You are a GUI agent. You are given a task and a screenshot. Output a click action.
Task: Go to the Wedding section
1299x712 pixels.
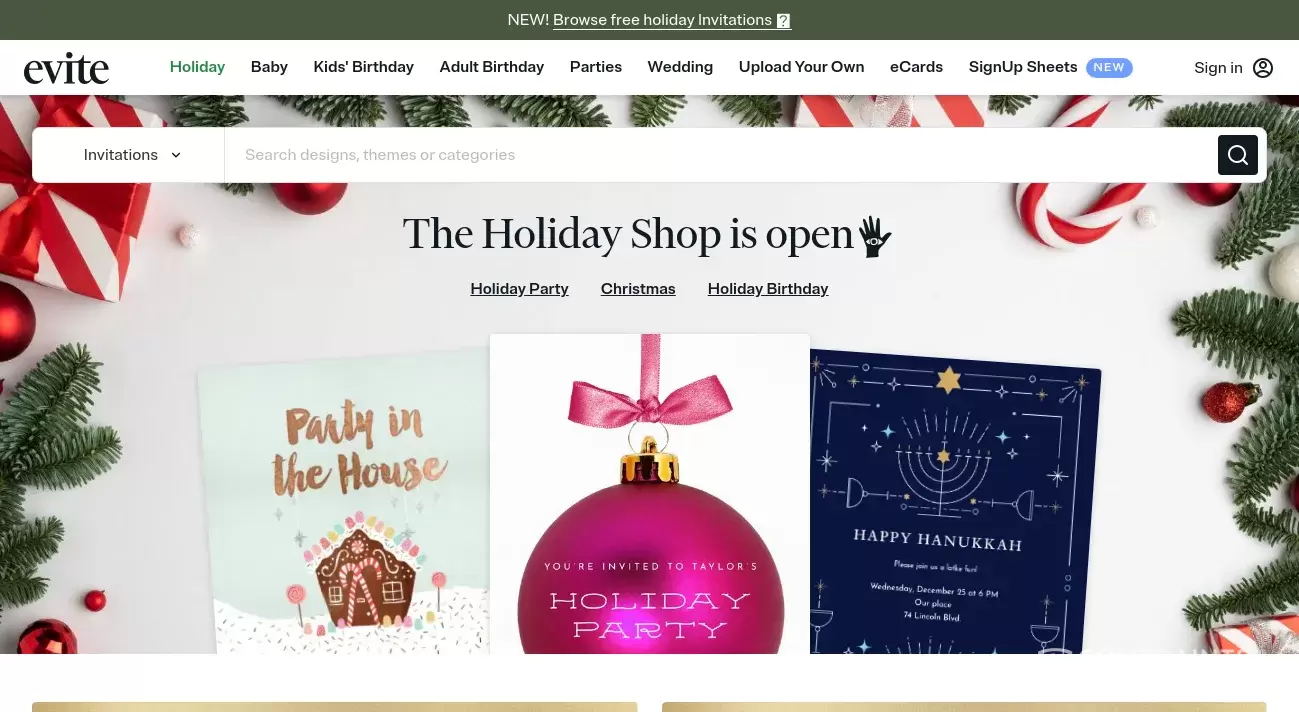pyautogui.click(x=680, y=67)
